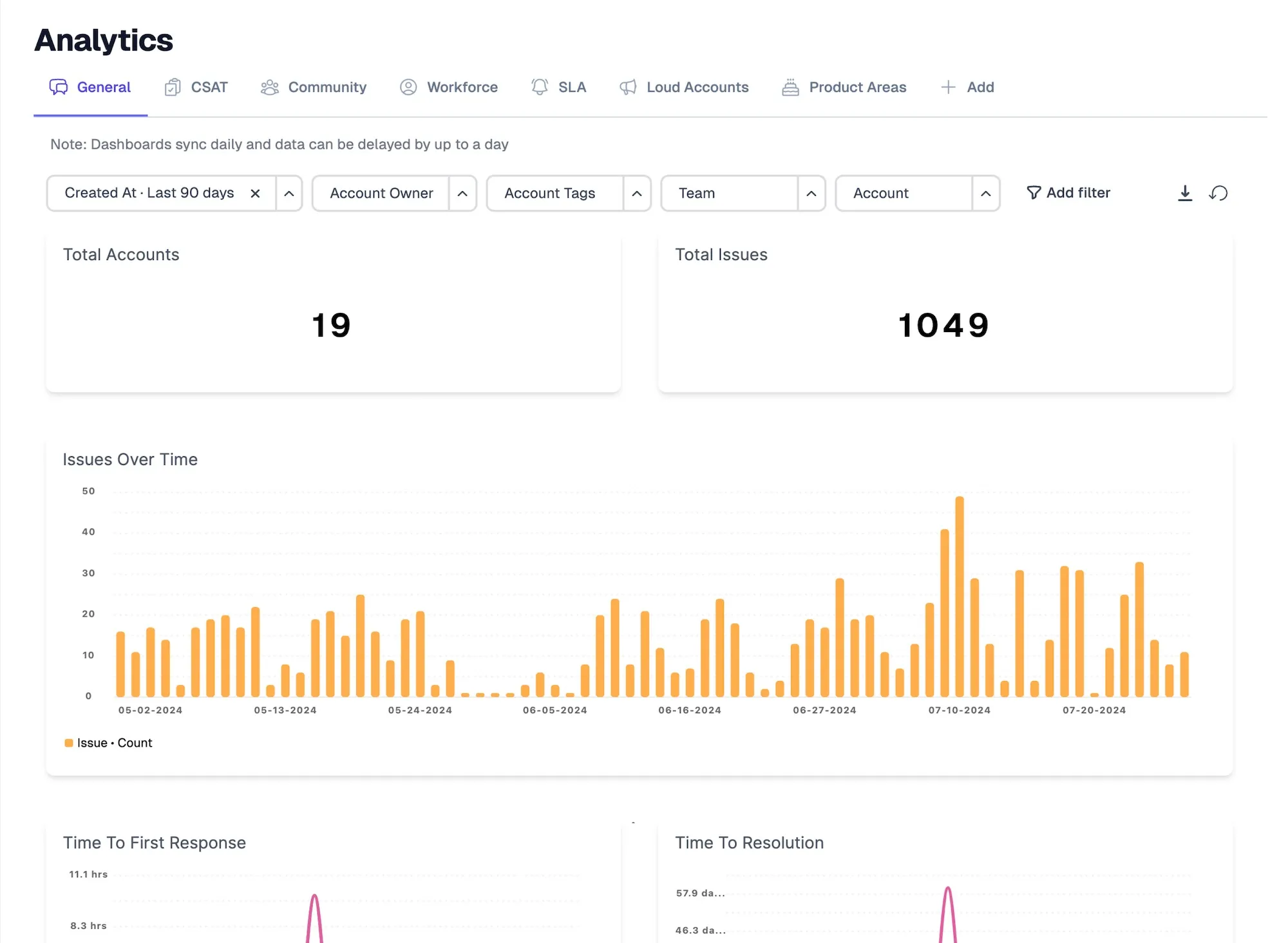This screenshot has height=943, width=1288.
Task: Toggle the Account filter chevron arrow
Action: (x=986, y=193)
